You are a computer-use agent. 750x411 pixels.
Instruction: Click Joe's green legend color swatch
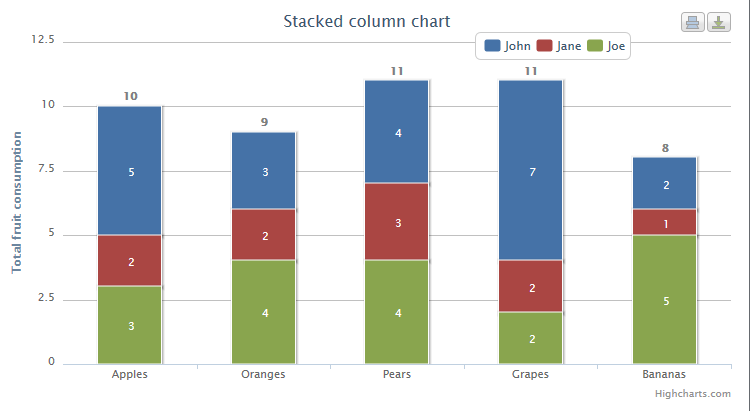tap(595, 45)
